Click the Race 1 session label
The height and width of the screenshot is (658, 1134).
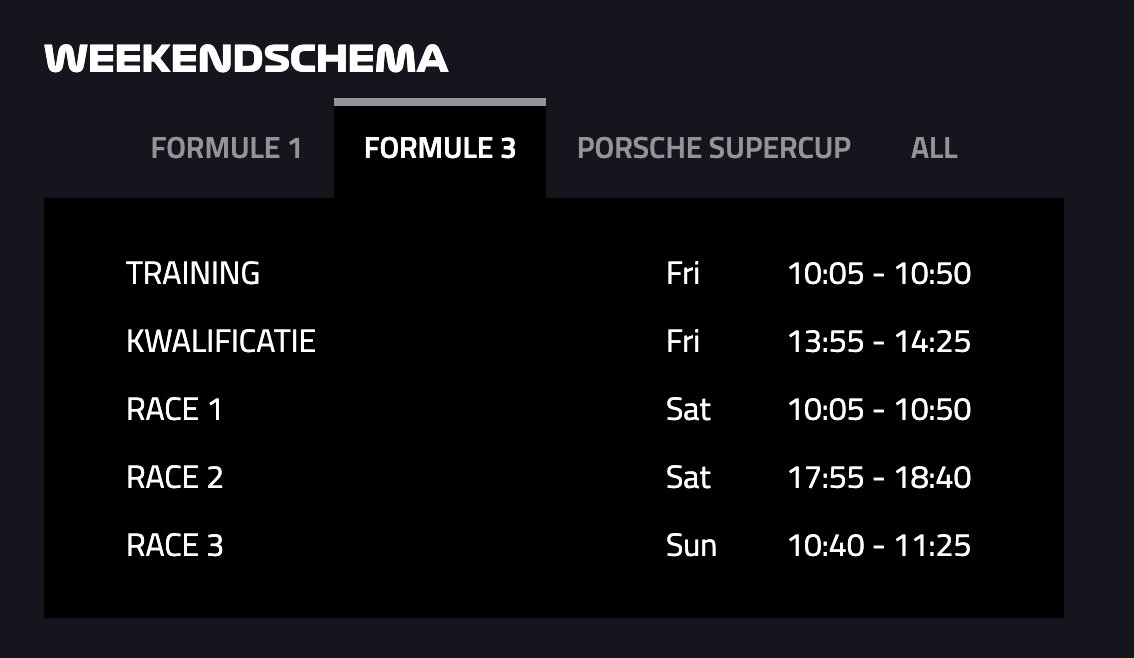point(174,409)
